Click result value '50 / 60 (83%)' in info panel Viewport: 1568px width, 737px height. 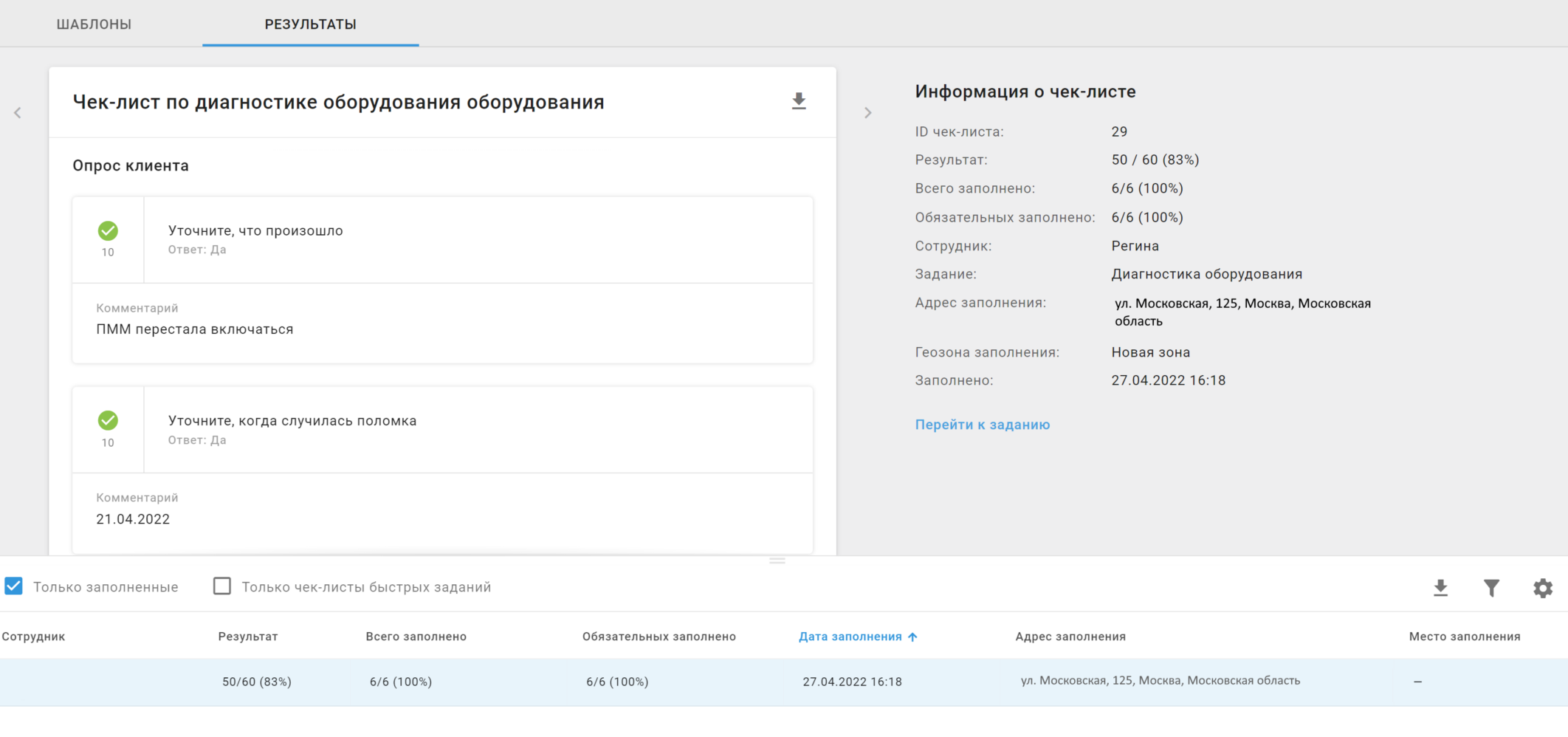(x=1155, y=160)
